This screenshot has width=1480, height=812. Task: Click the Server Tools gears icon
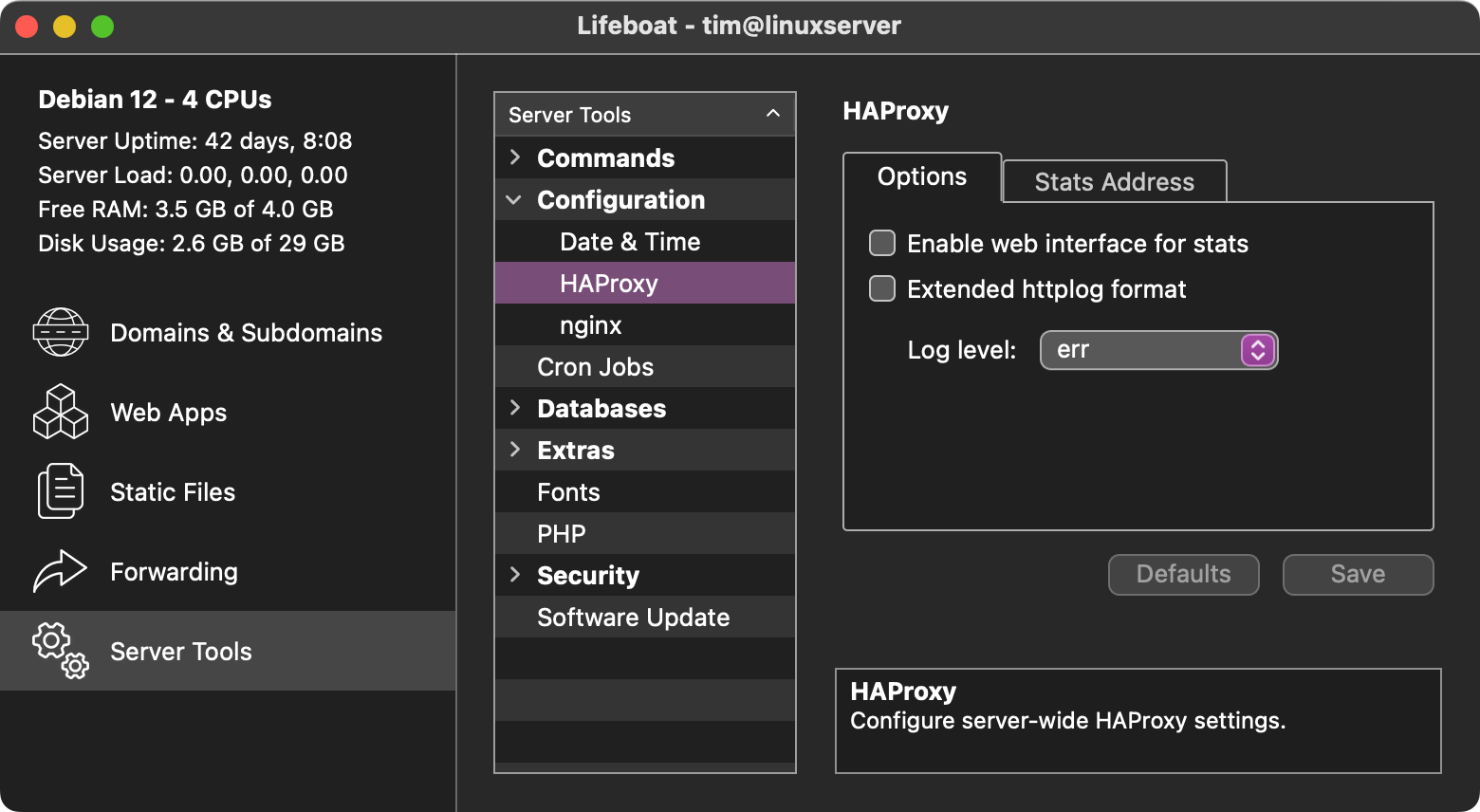click(x=61, y=651)
